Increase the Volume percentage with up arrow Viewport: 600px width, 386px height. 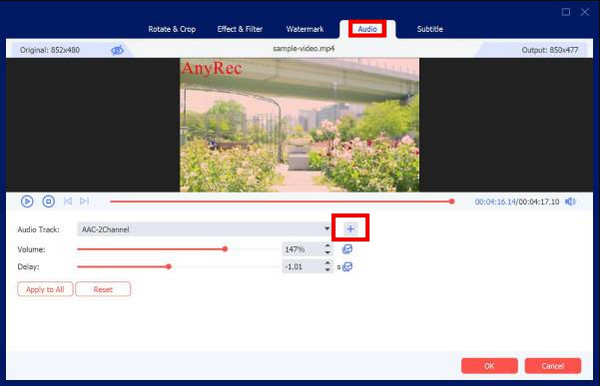(328, 246)
